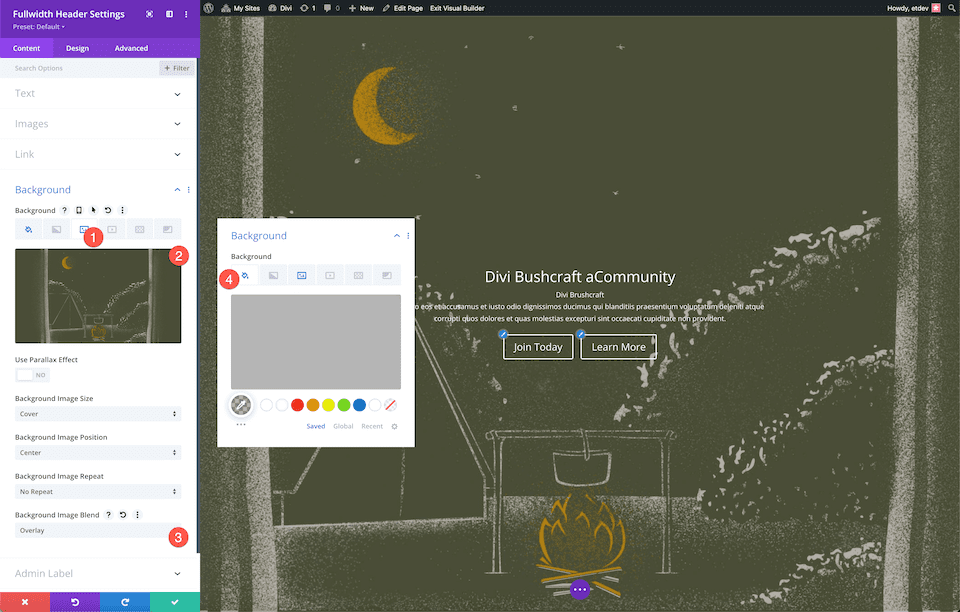Select background gradient tab in left panel
This screenshot has height=612, width=960.
point(57,230)
